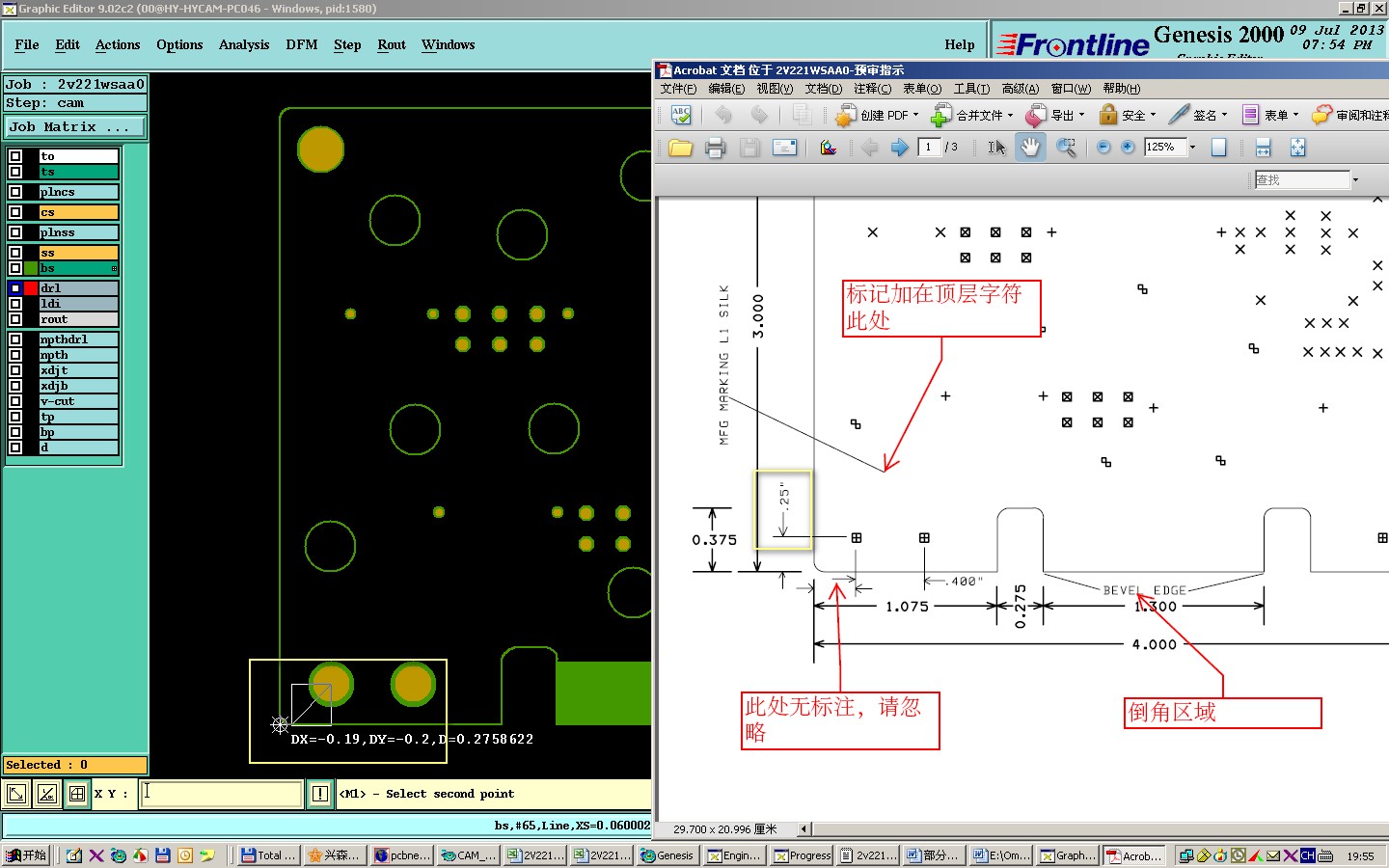
Task: Click the email envelope icon in Acrobat
Action: point(785,148)
